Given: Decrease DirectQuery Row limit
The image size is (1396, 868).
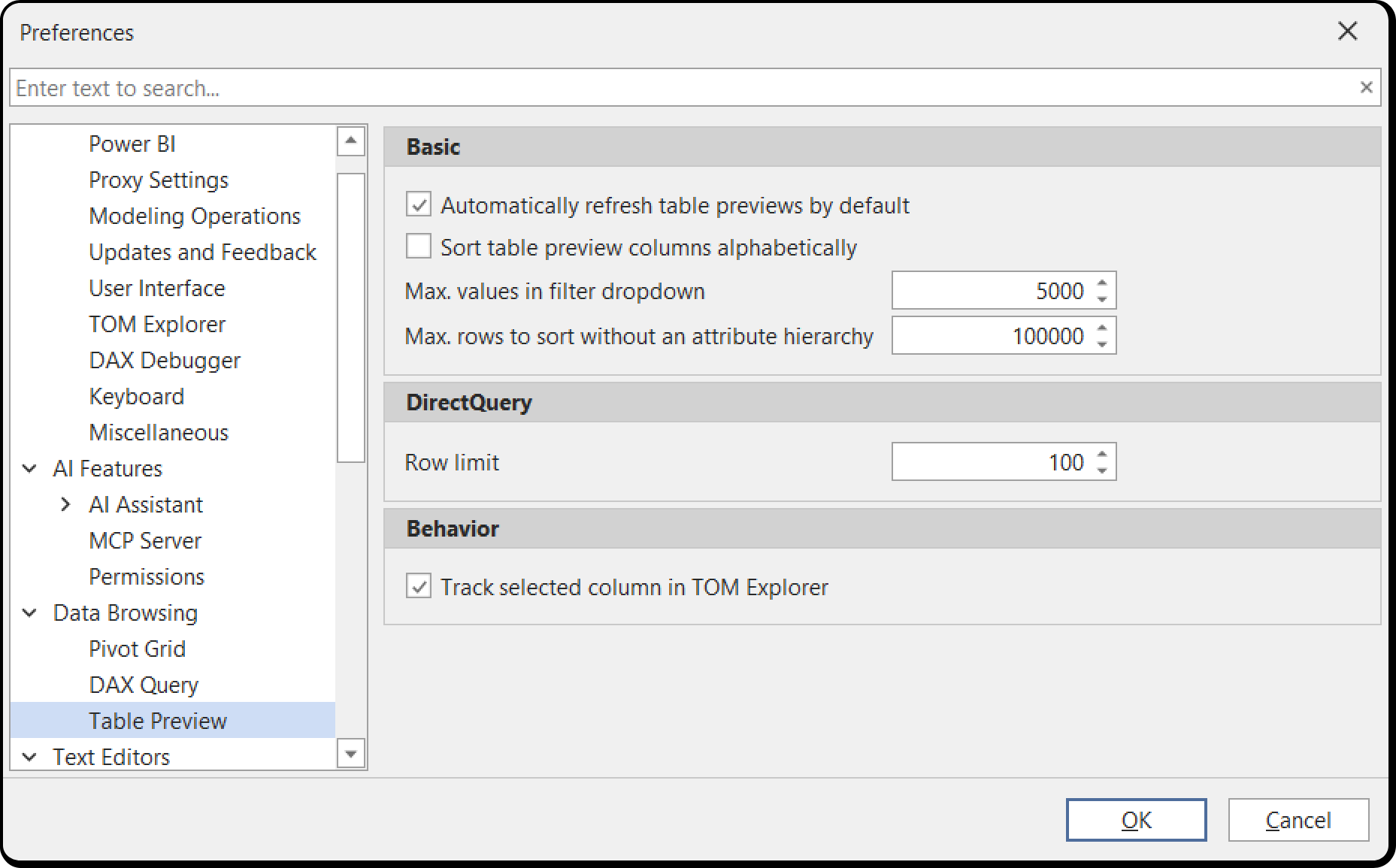Looking at the screenshot, I should coord(1102,470).
